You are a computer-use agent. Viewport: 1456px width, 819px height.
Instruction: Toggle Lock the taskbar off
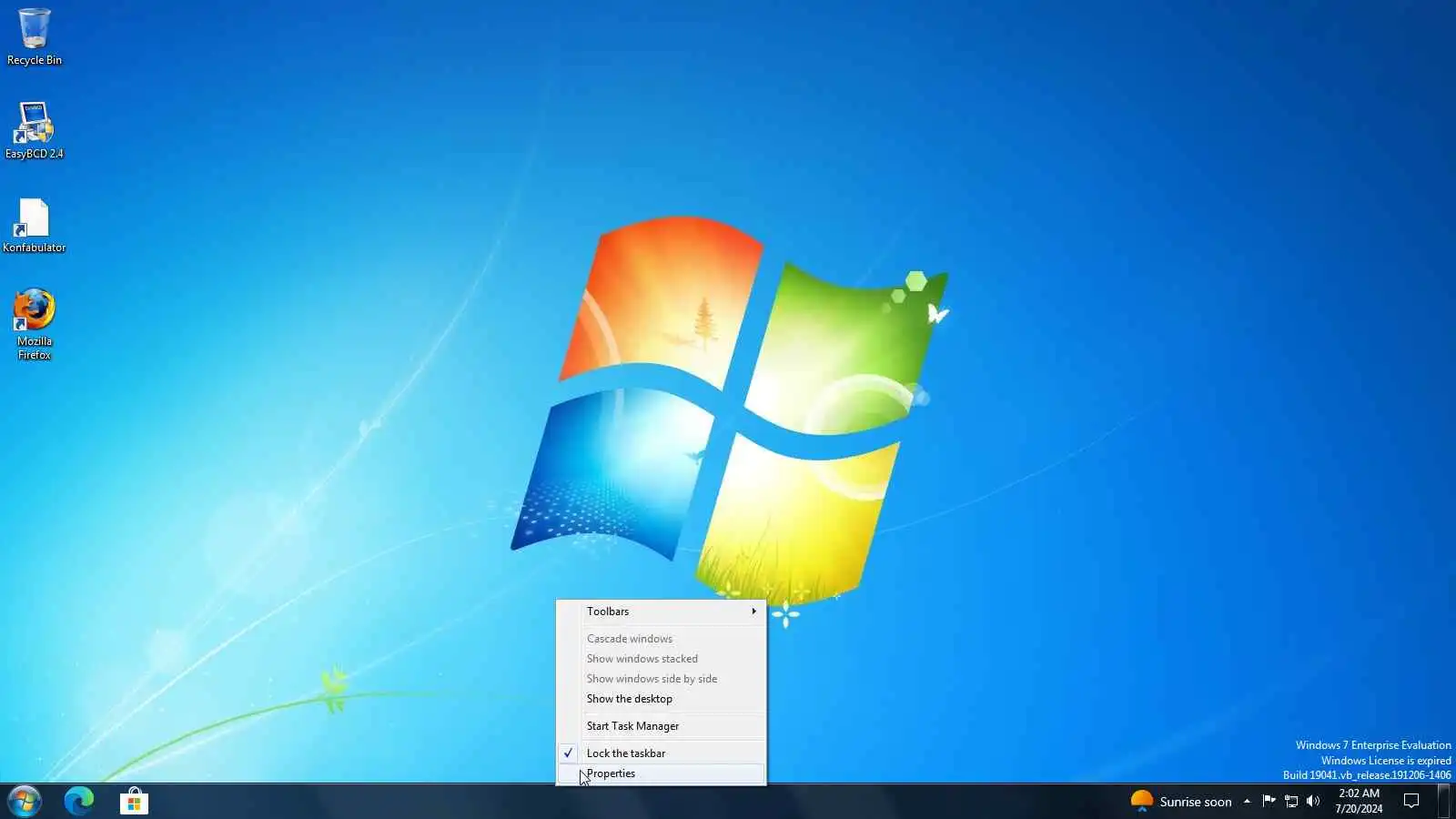662,753
